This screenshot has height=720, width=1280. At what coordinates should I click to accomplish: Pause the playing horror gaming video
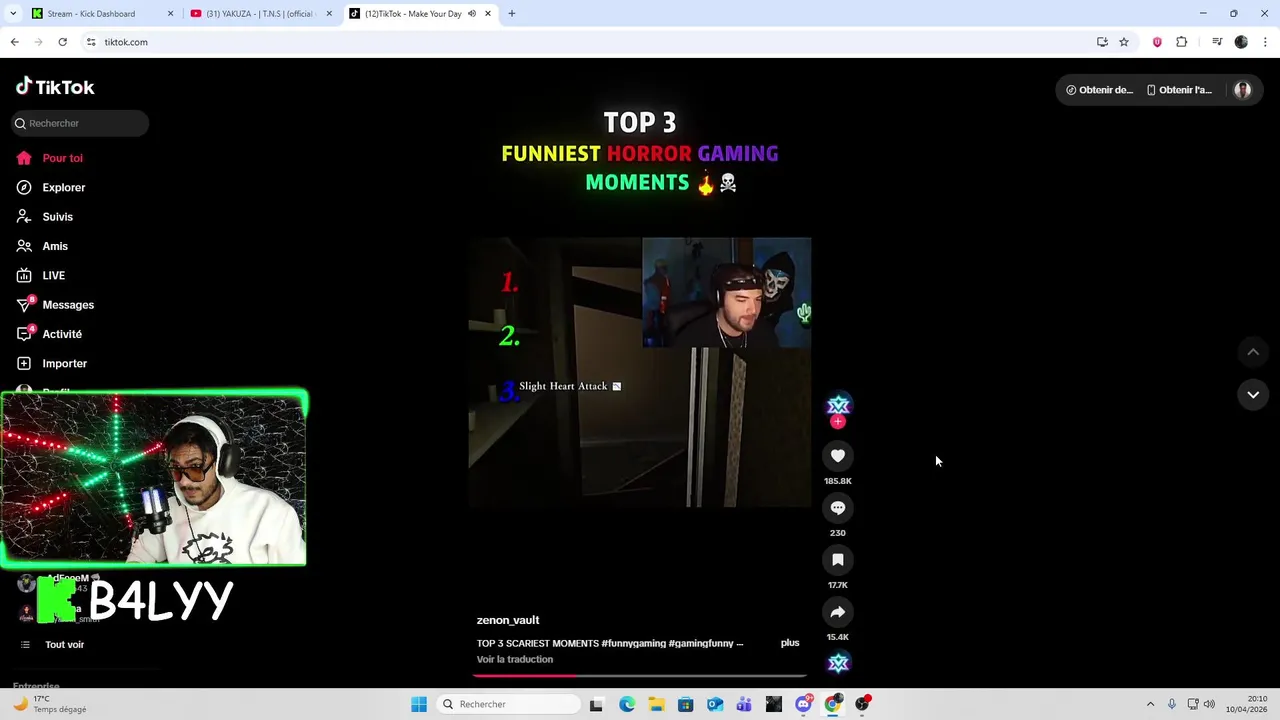(640, 372)
